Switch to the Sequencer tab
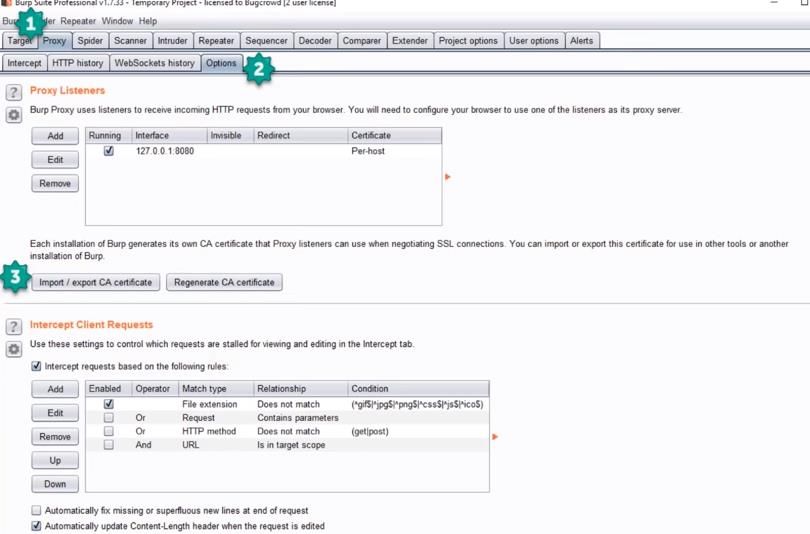Screen dimensions: 810x534 [x=266, y=41]
